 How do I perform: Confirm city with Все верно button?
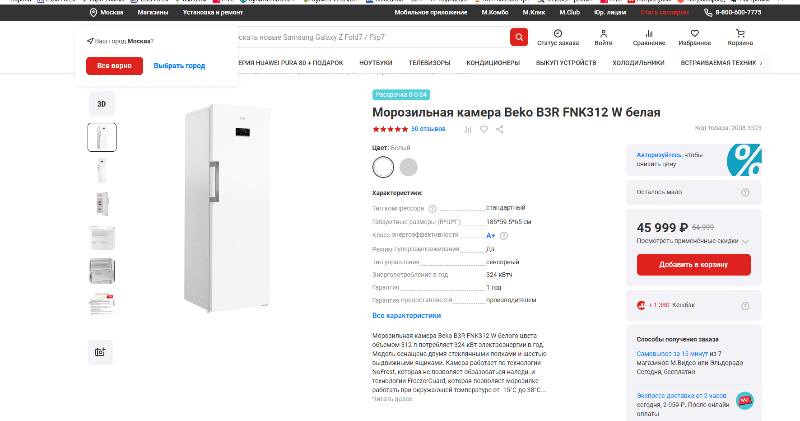coord(114,66)
